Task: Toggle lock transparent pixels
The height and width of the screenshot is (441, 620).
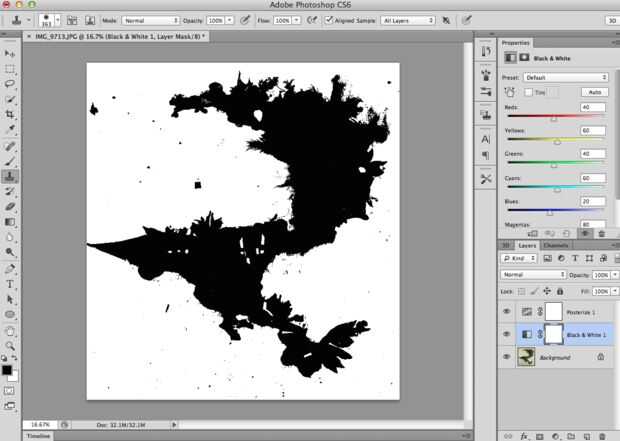Action: click(522, 291)
